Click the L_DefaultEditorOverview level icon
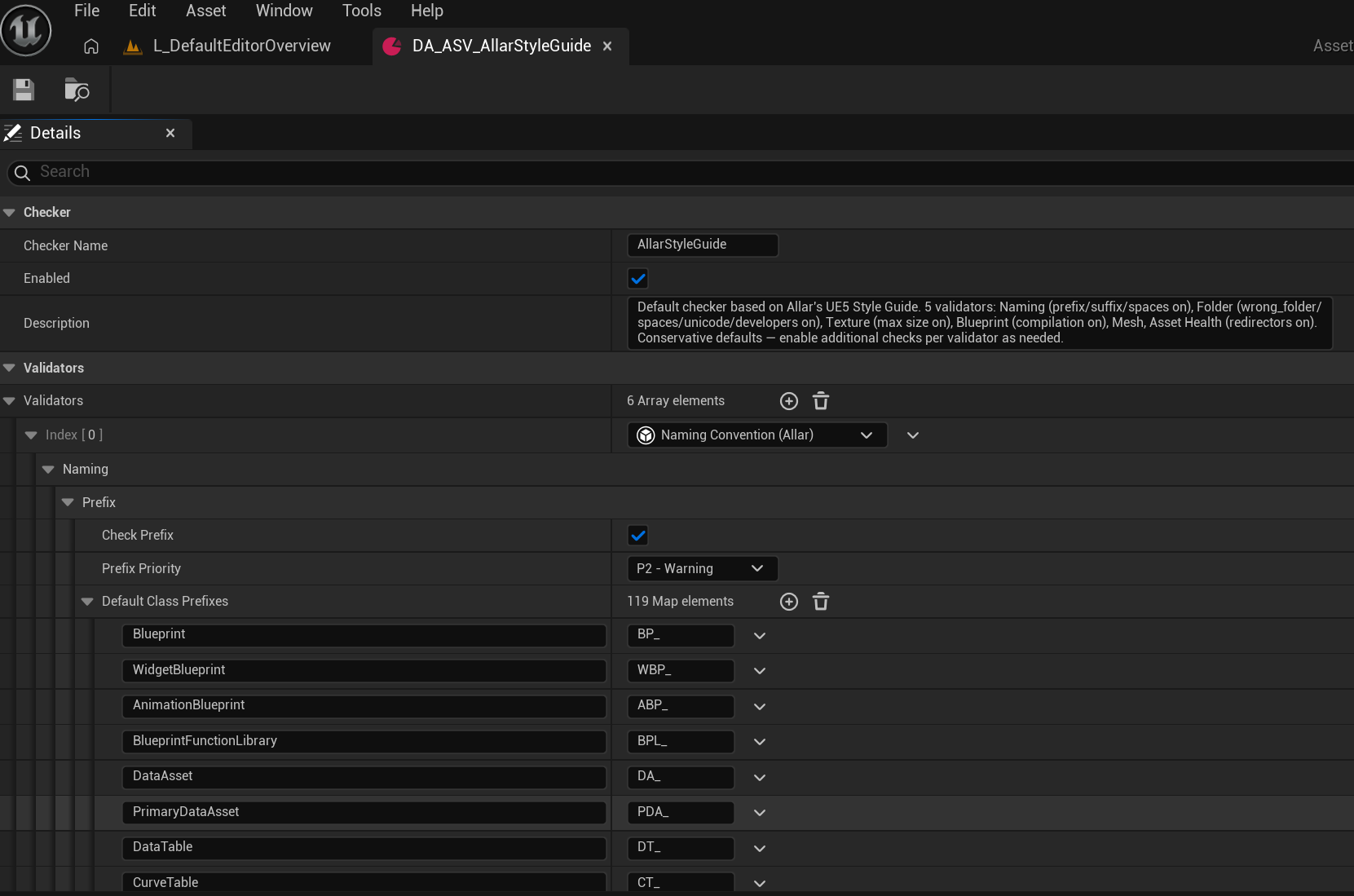Image resolution: width=1354 pixels, height=896 pixels. tap(133, 46)
